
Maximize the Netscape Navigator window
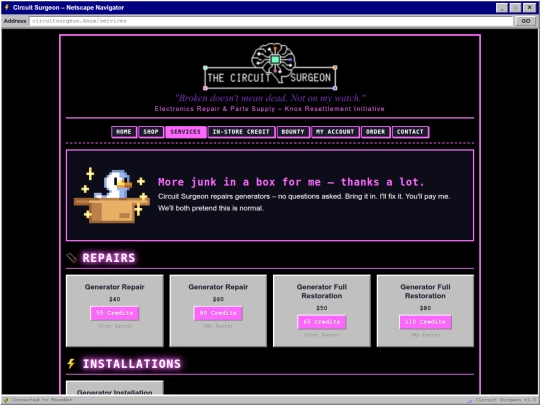(515, 8)
